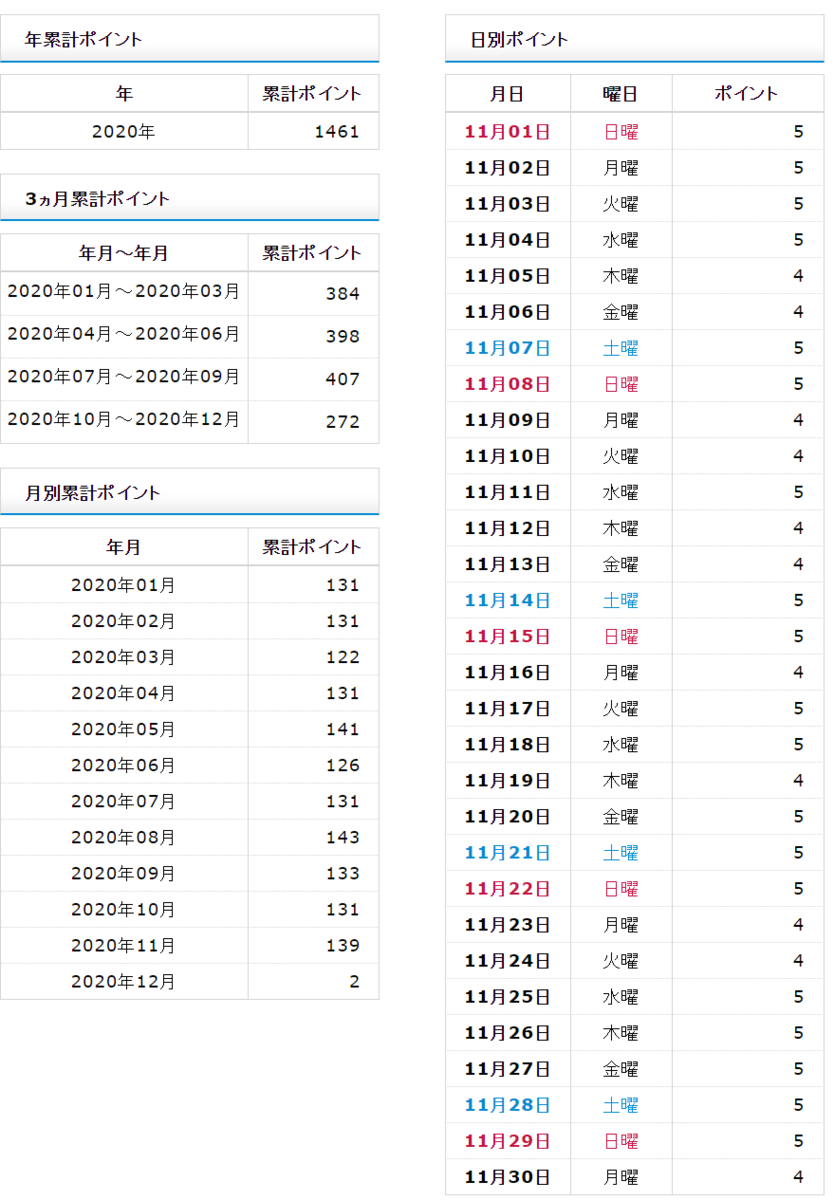The width and height of the screenshot is (834, 1200).
Task: Select the 3ヵ月累計ポイント section title
Action: point(69,196)
